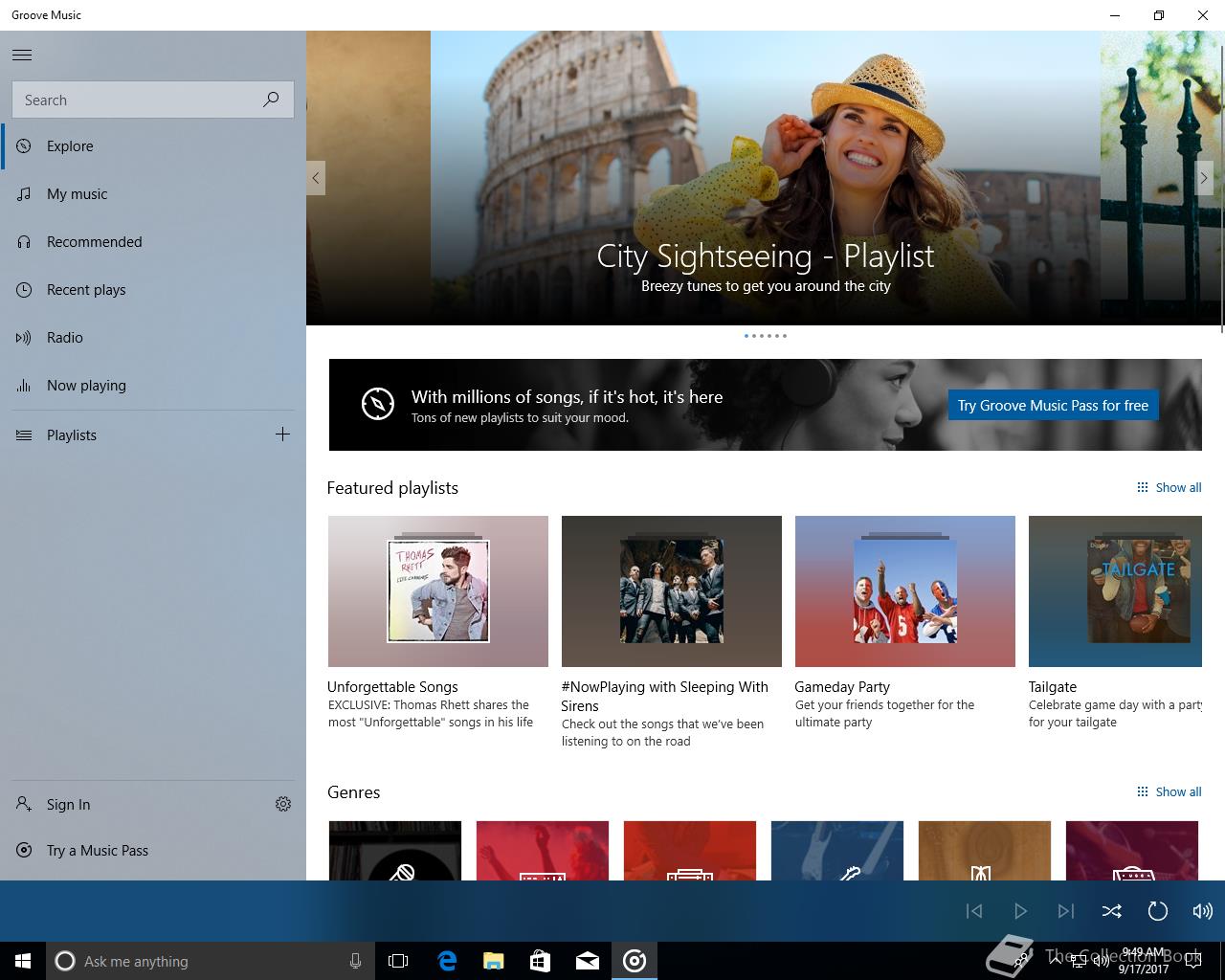Click Groove Music taskbar icon

[635, 961]
